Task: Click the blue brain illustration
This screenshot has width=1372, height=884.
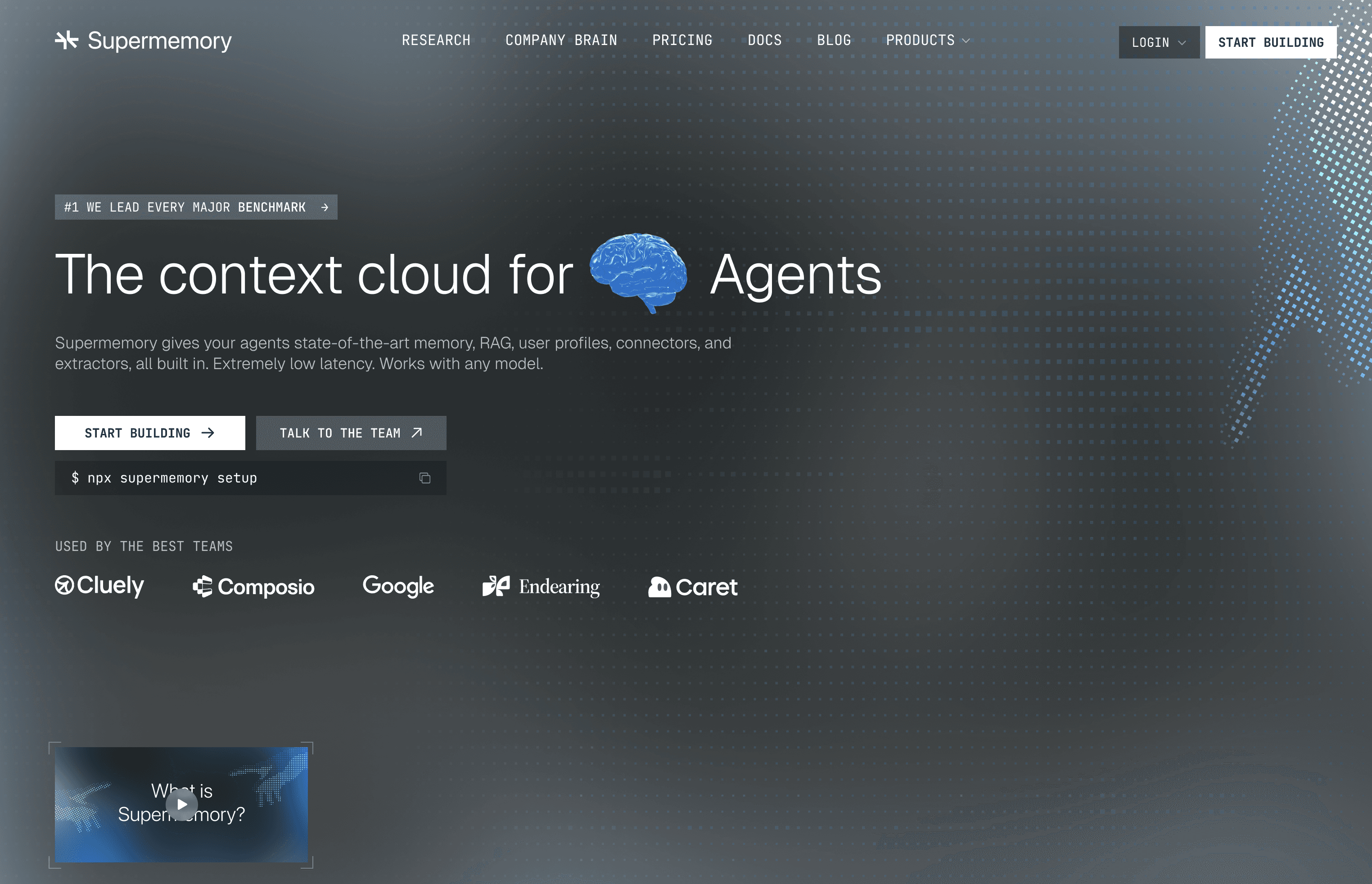Action: 639,273
